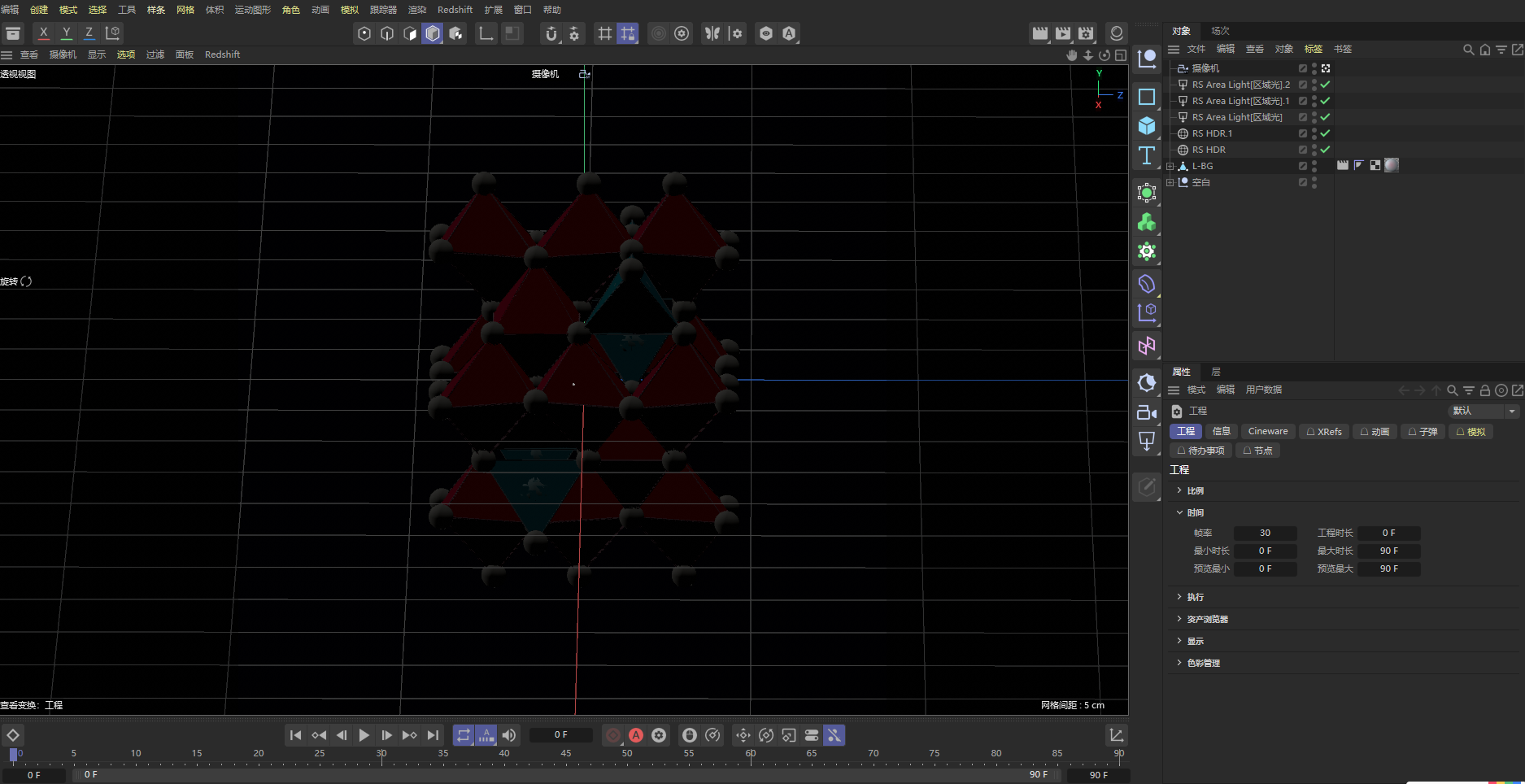Click the Null object tool in the side palette
The width and height of the screenshot is (1525, 784).
(x=1147, y=59)
